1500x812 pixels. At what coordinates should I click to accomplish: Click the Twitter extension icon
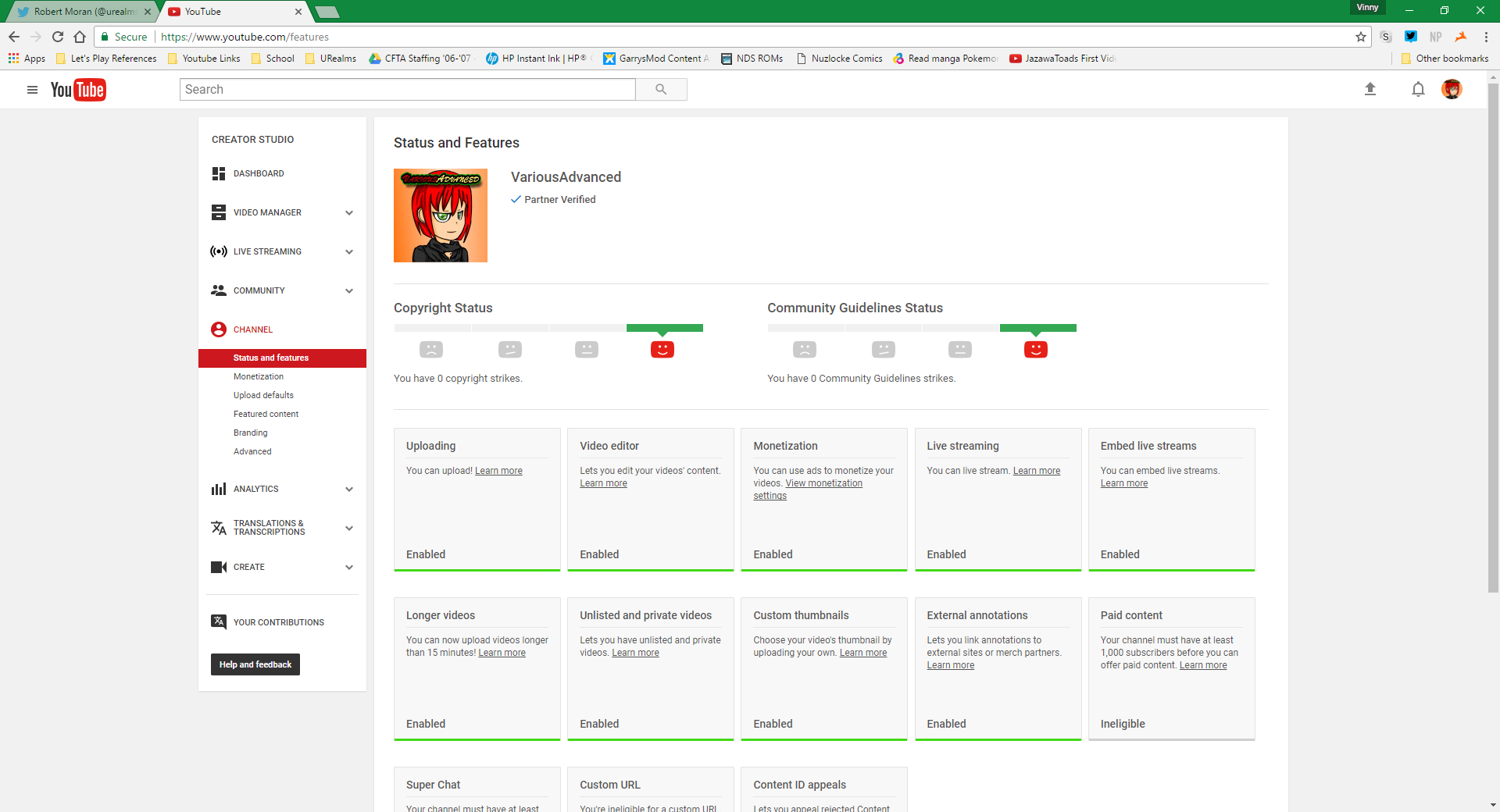[1411, 37]
